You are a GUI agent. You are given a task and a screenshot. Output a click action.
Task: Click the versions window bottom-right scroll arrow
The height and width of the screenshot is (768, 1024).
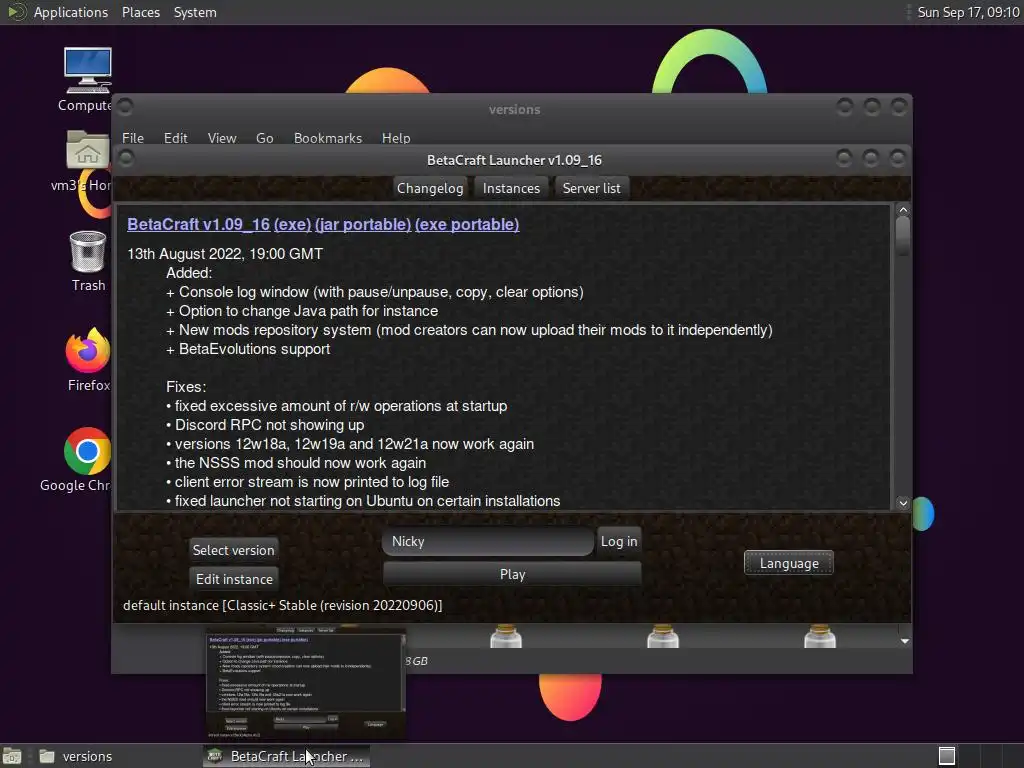coord(904,641)
